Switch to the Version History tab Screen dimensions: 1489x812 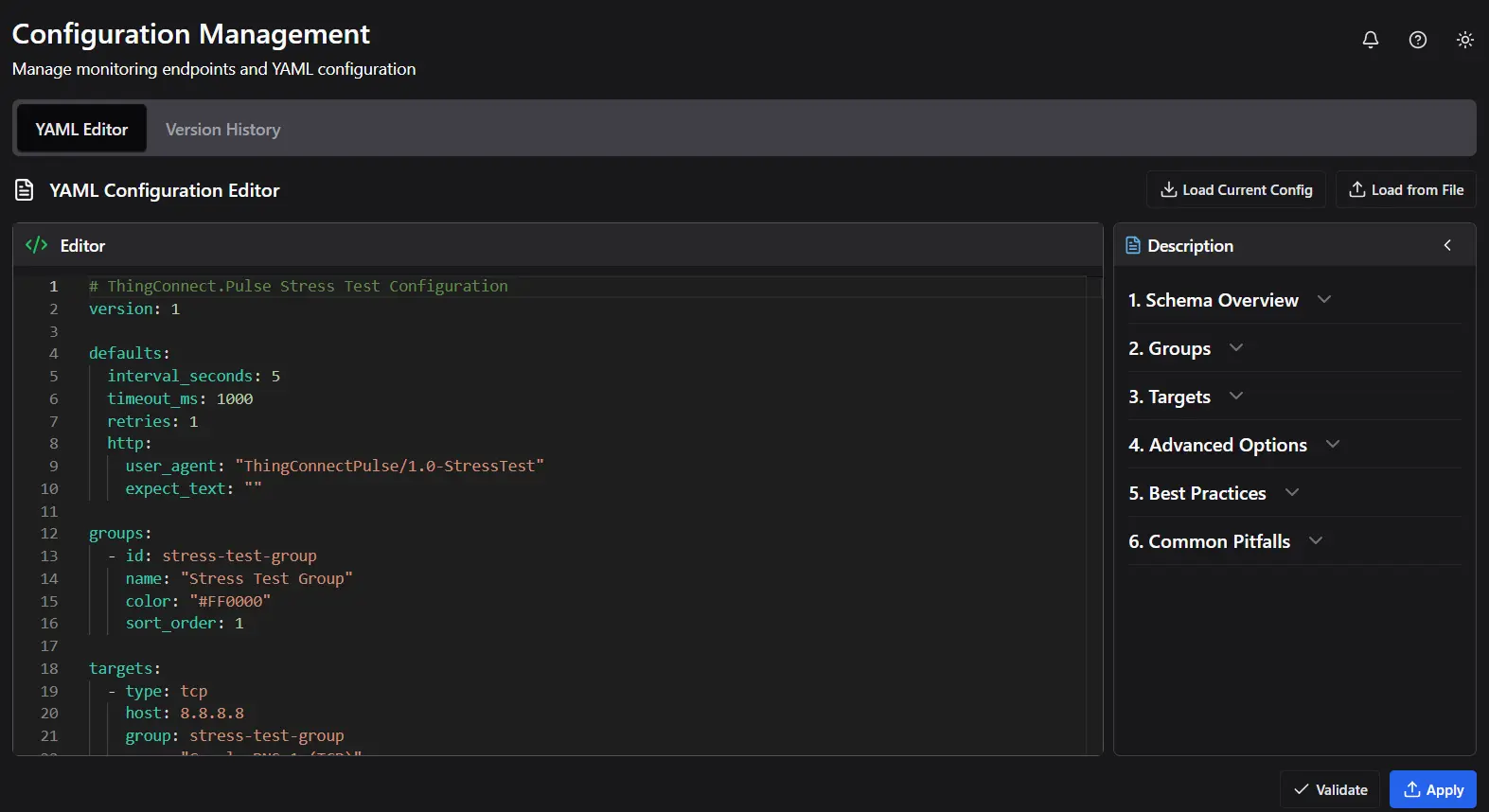[222, 130]
